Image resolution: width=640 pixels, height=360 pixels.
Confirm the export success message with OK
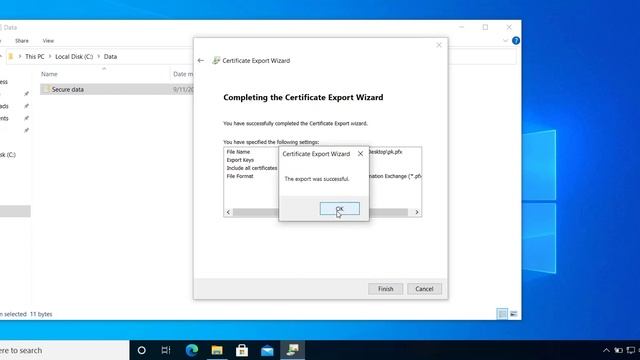pos(340,209)
